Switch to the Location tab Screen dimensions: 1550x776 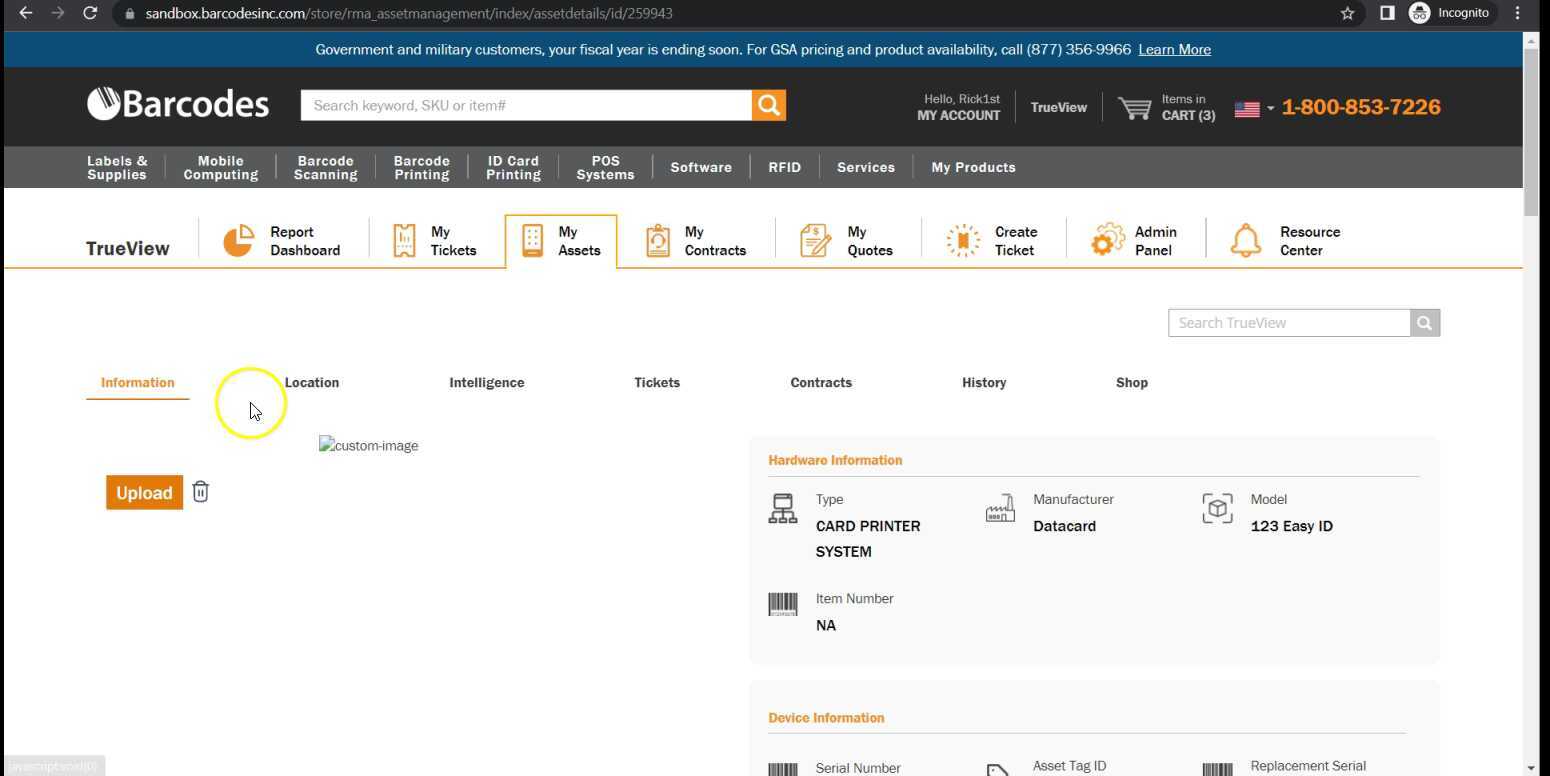coord(311,383)
